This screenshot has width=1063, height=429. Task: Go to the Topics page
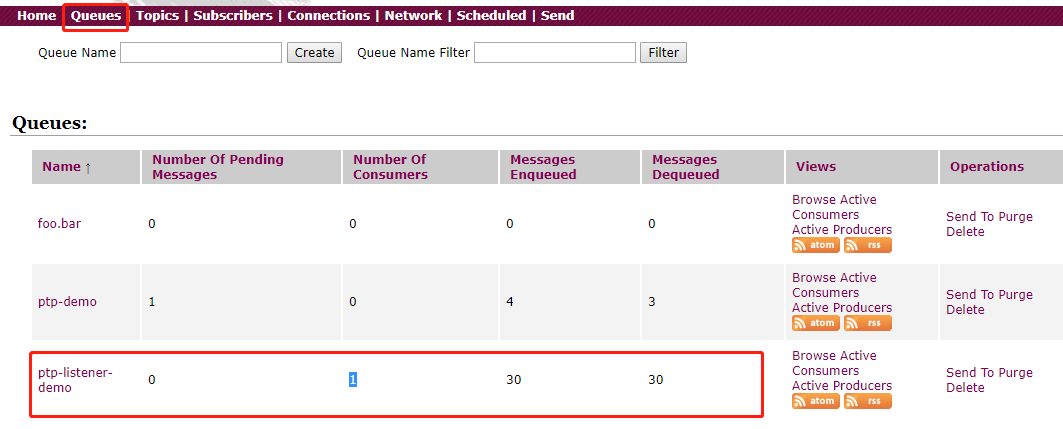point(157,16)
